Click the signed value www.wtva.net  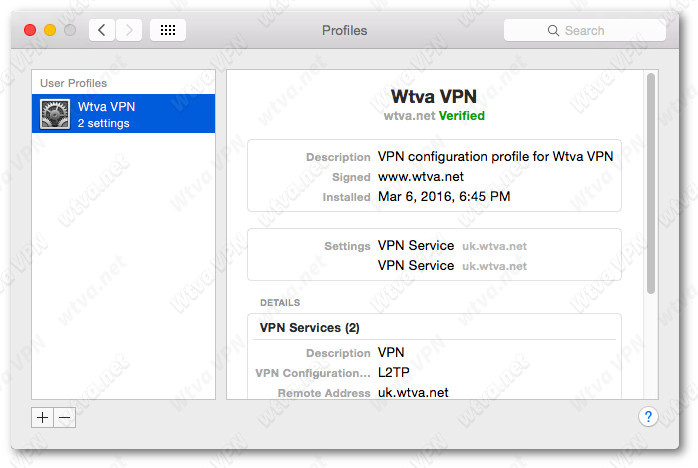(421, 177)
